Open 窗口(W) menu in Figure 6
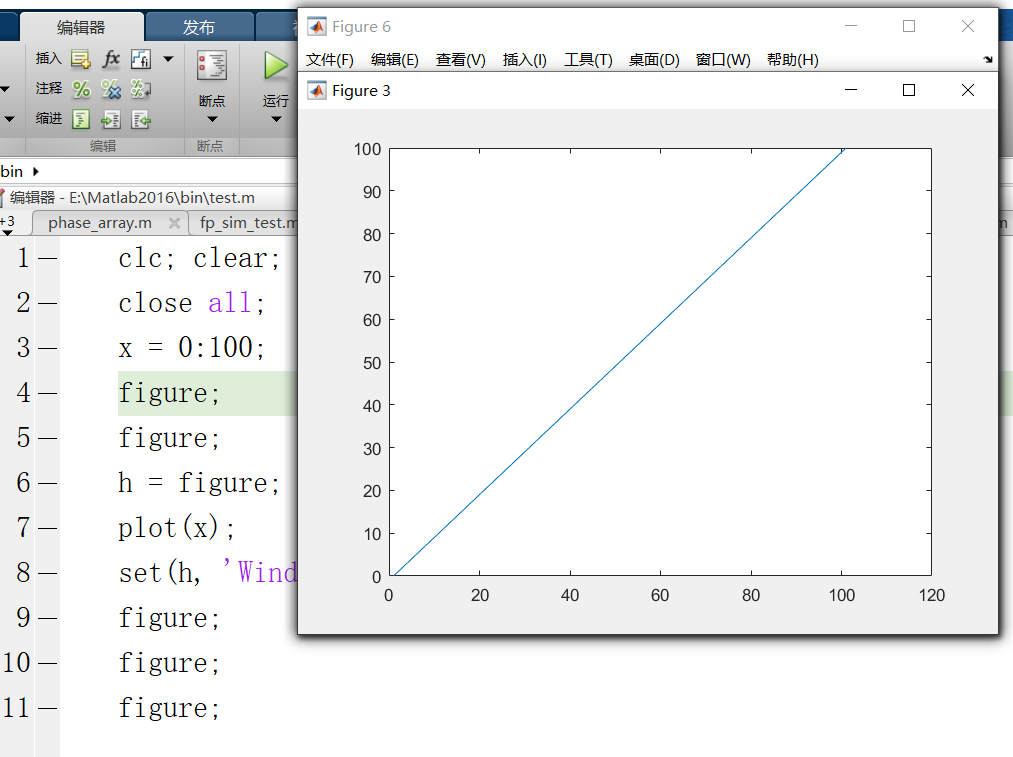The height and width of the screenshot is (757, 1013). [723, 60]
